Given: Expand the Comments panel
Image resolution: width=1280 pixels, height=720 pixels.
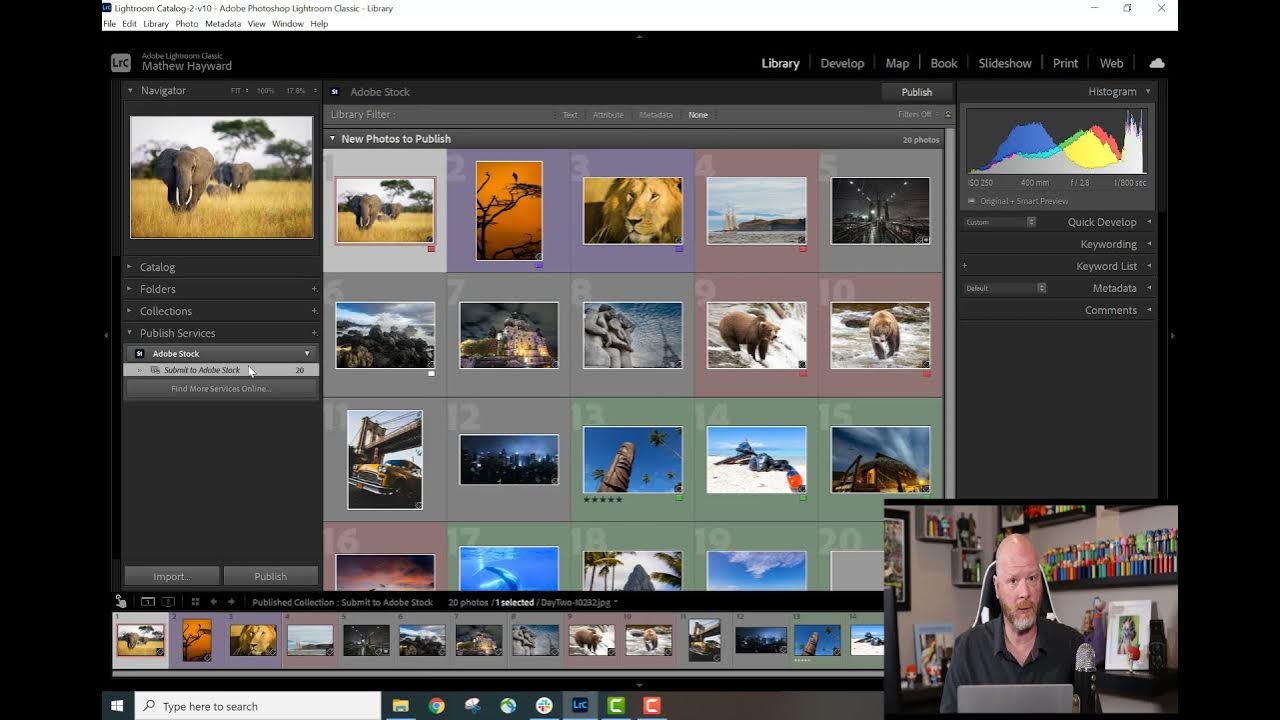Looking at the screenshot, I should 1149,310.
